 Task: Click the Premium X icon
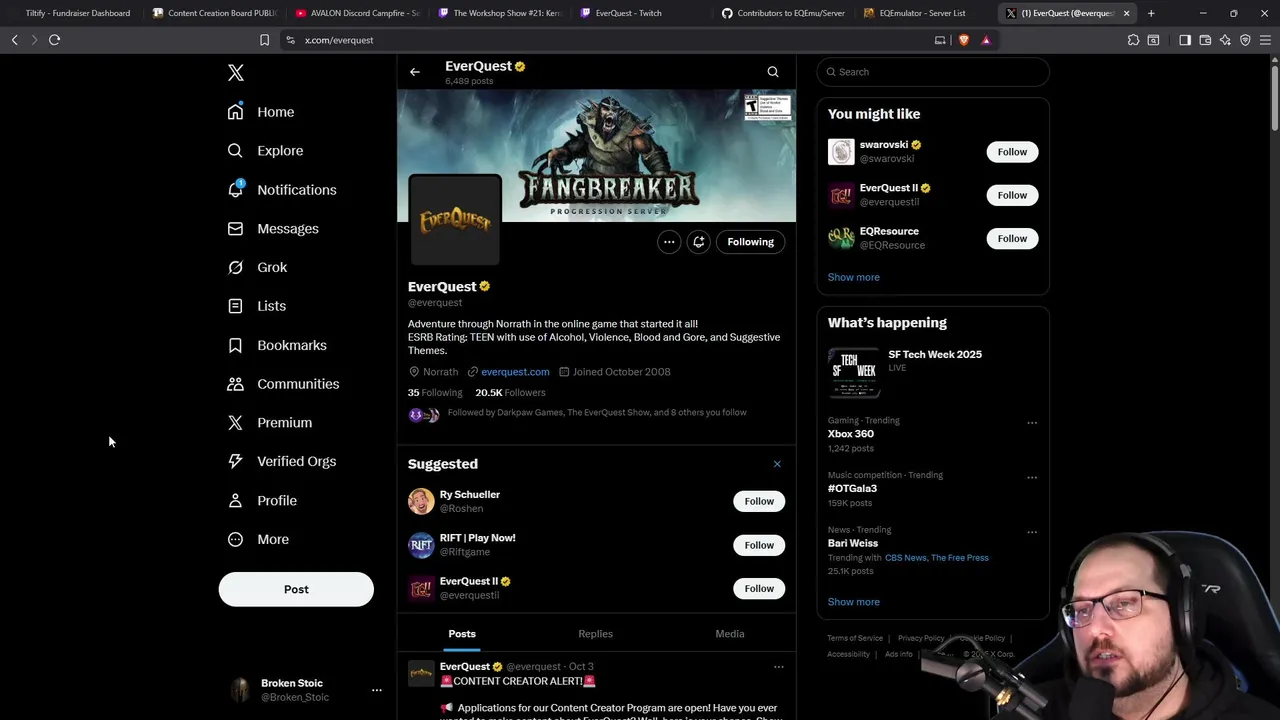tap(235, 423)
